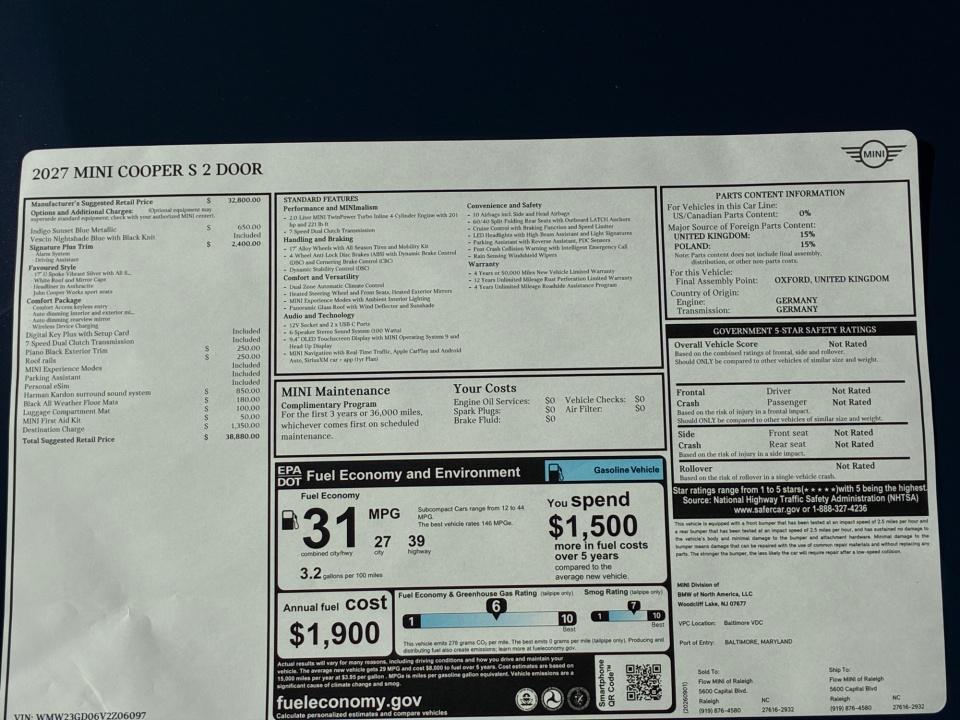
Task: Click the first circular agency seal beside fueleconomy.gov
Action: [x=526, y=699]
